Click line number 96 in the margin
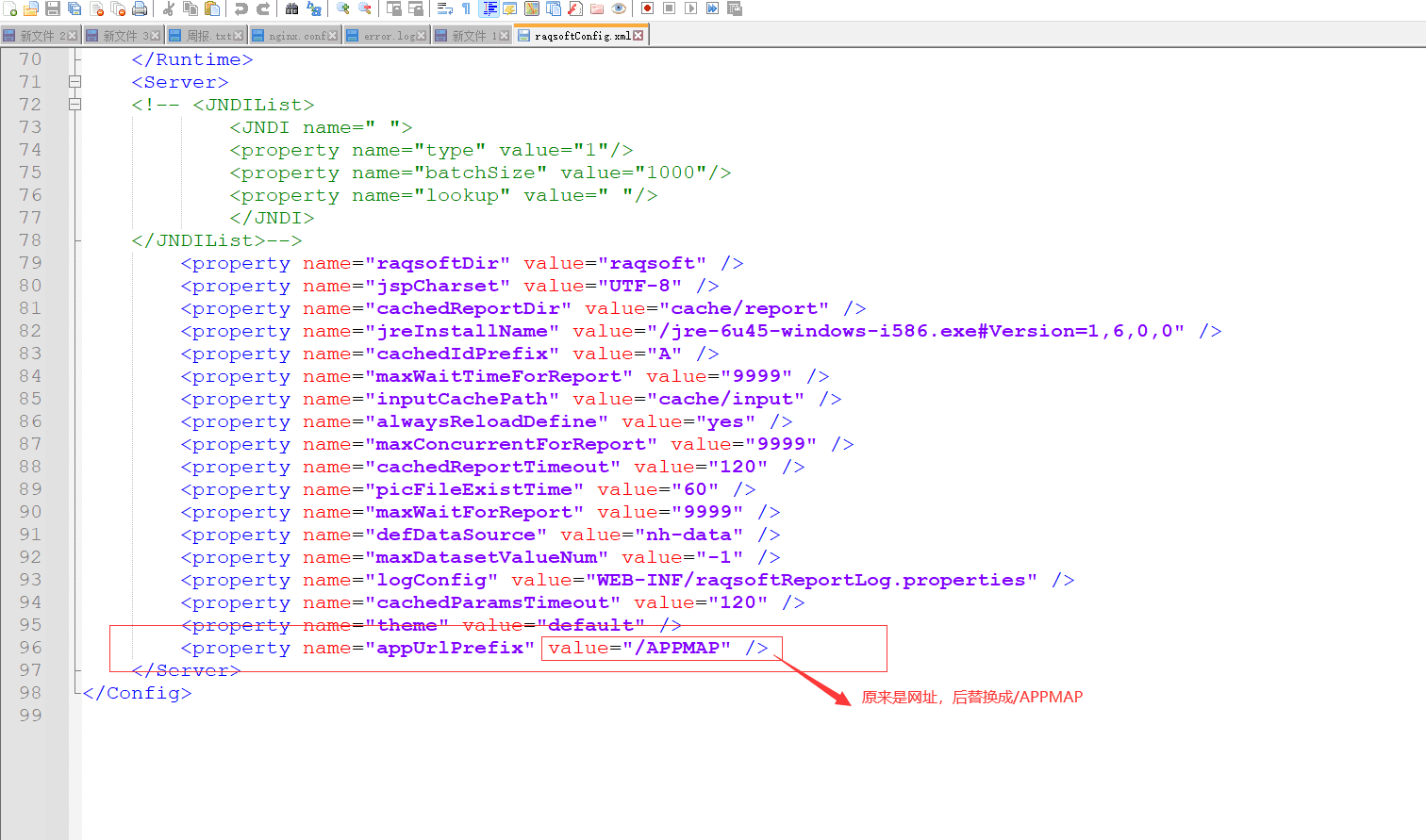The height and width of the screenshot is (840, 1426). (x=30, y=648)
